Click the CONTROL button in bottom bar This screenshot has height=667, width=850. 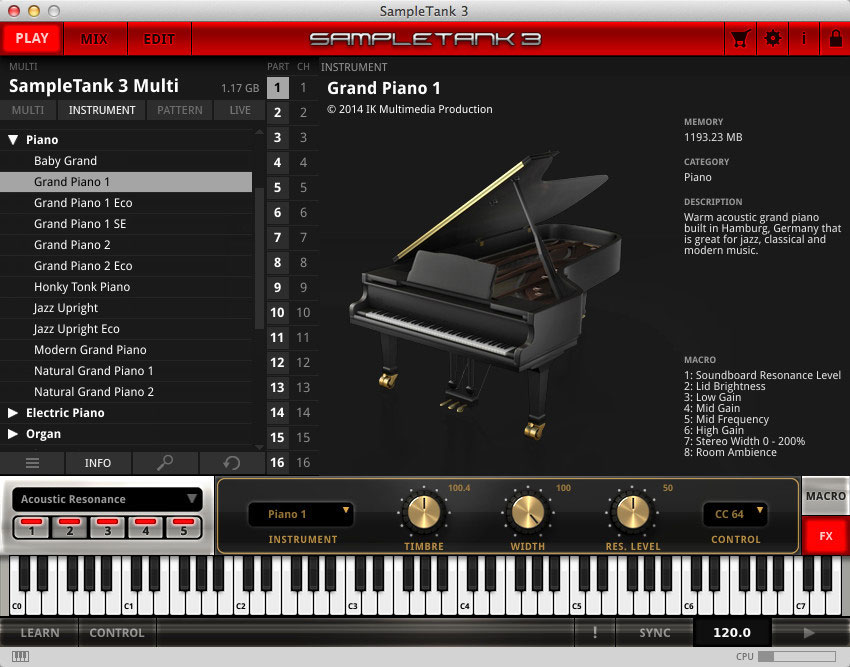point(117,632)
